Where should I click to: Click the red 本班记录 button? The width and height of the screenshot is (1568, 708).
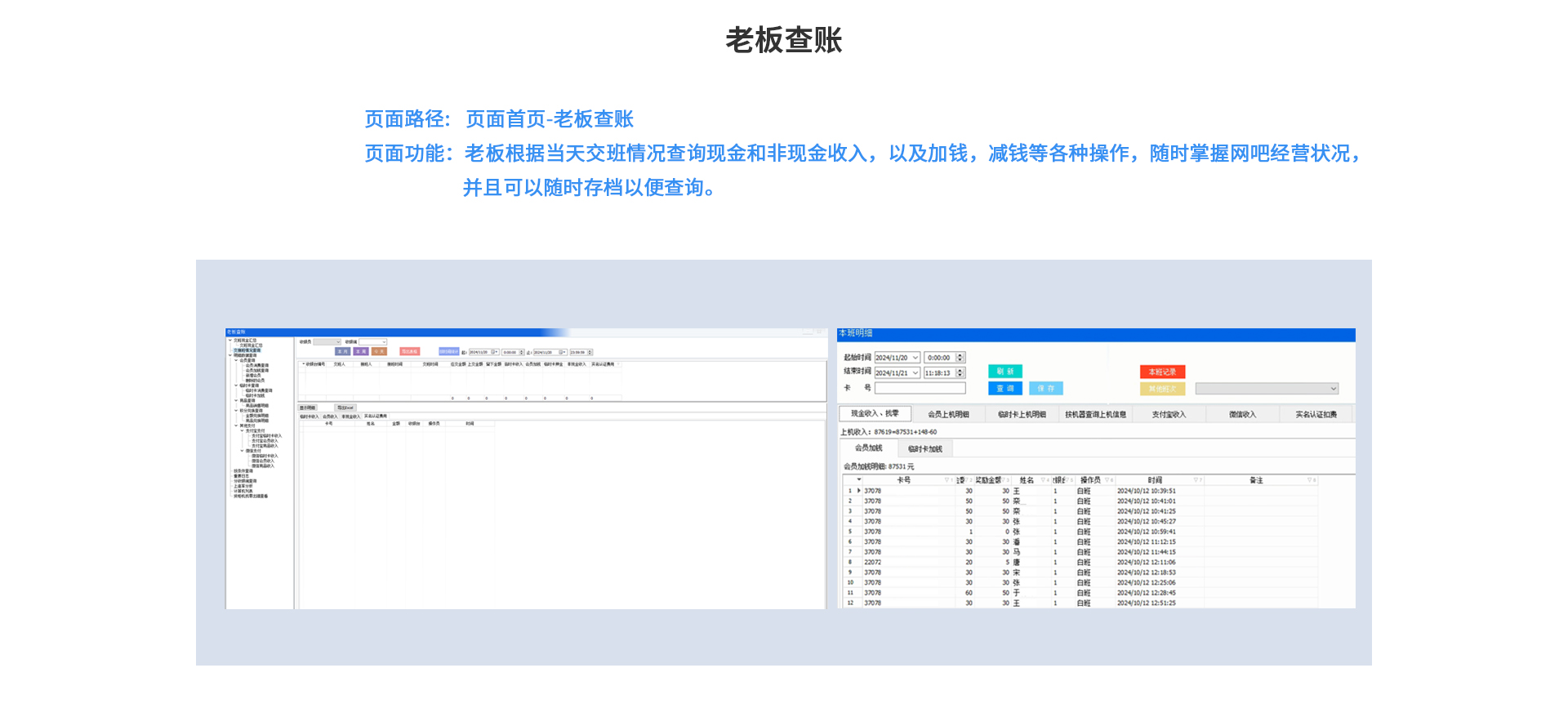1162,372
